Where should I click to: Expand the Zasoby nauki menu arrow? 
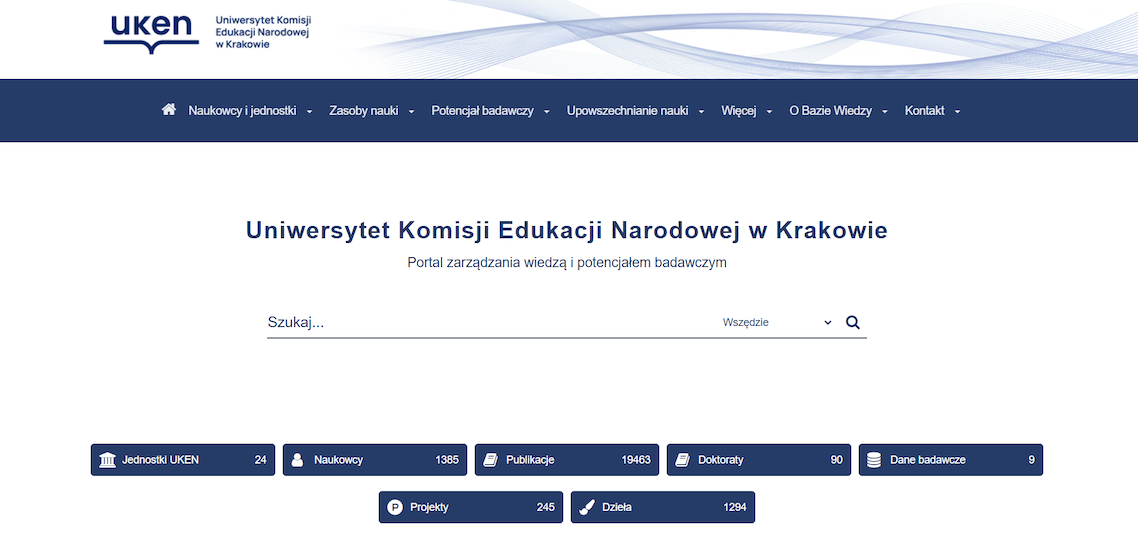[412, 112]
